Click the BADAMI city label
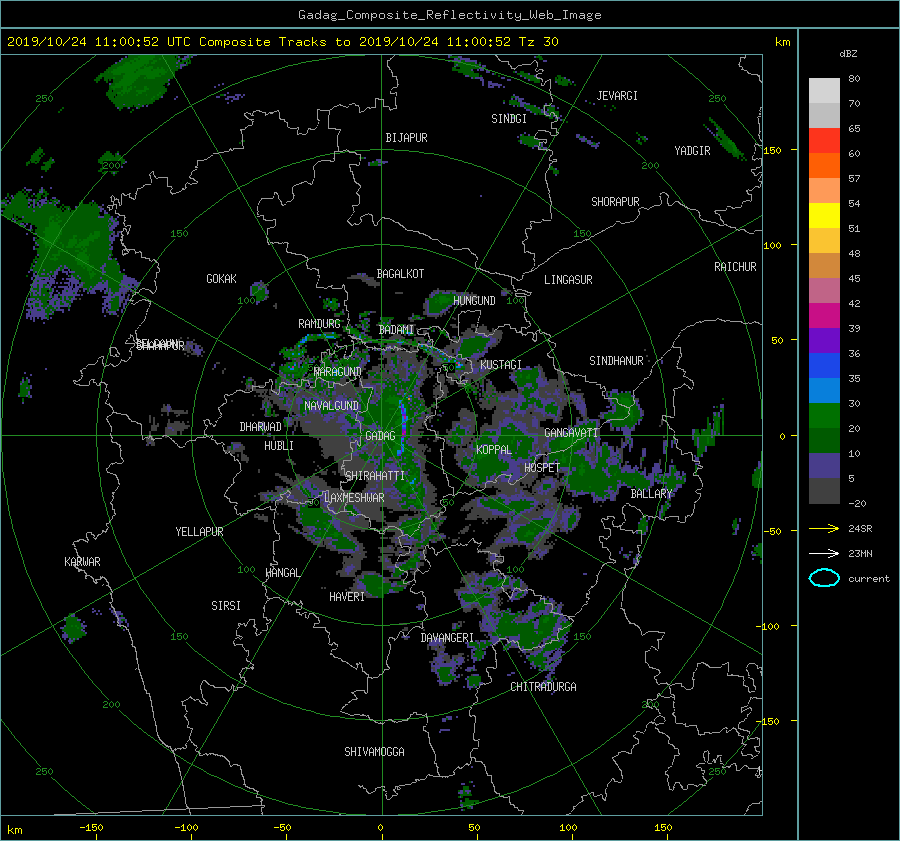The image size is (900, 841). (396, 330)
